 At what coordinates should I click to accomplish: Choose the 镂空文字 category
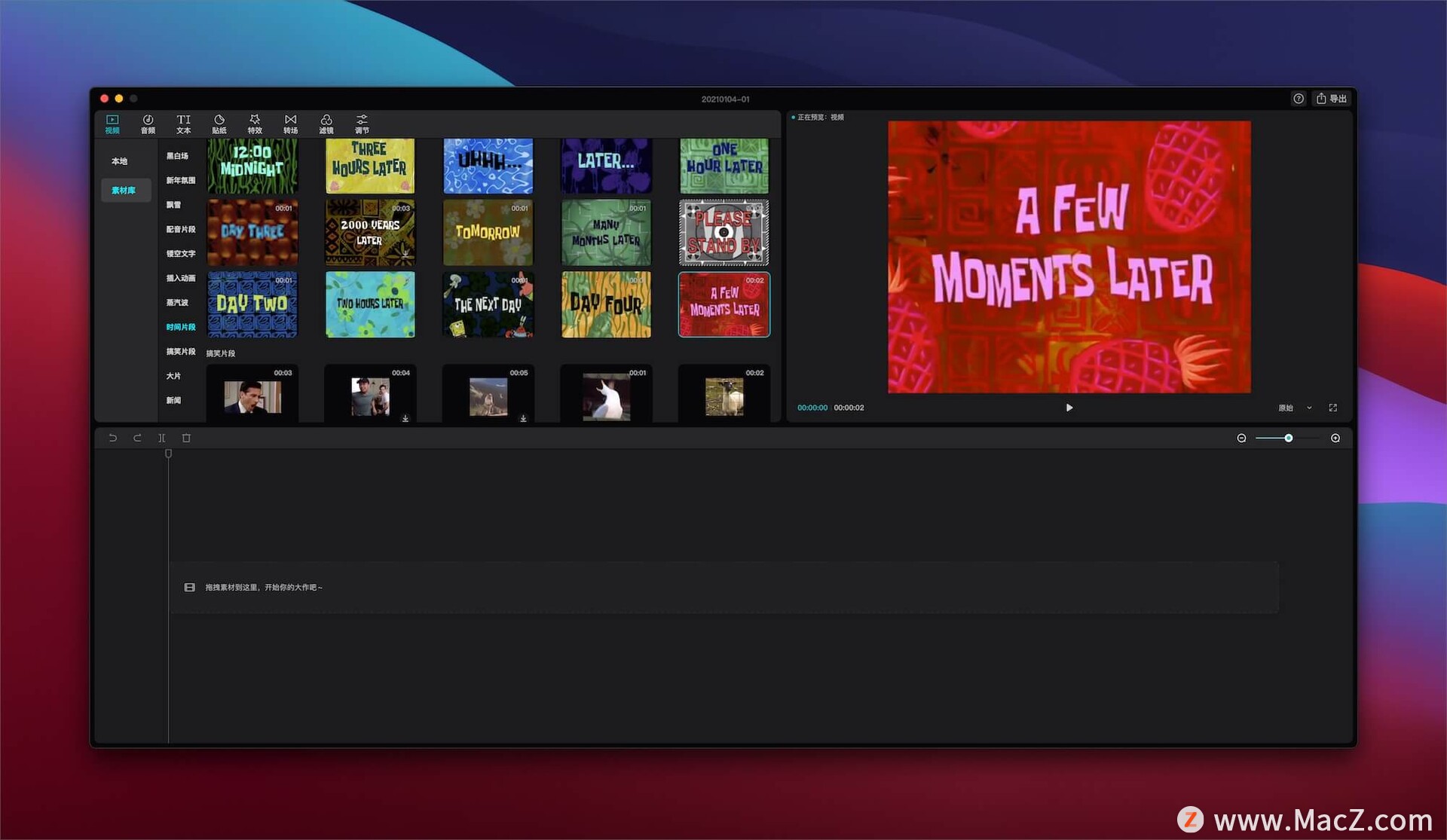(x=180, y=254)
